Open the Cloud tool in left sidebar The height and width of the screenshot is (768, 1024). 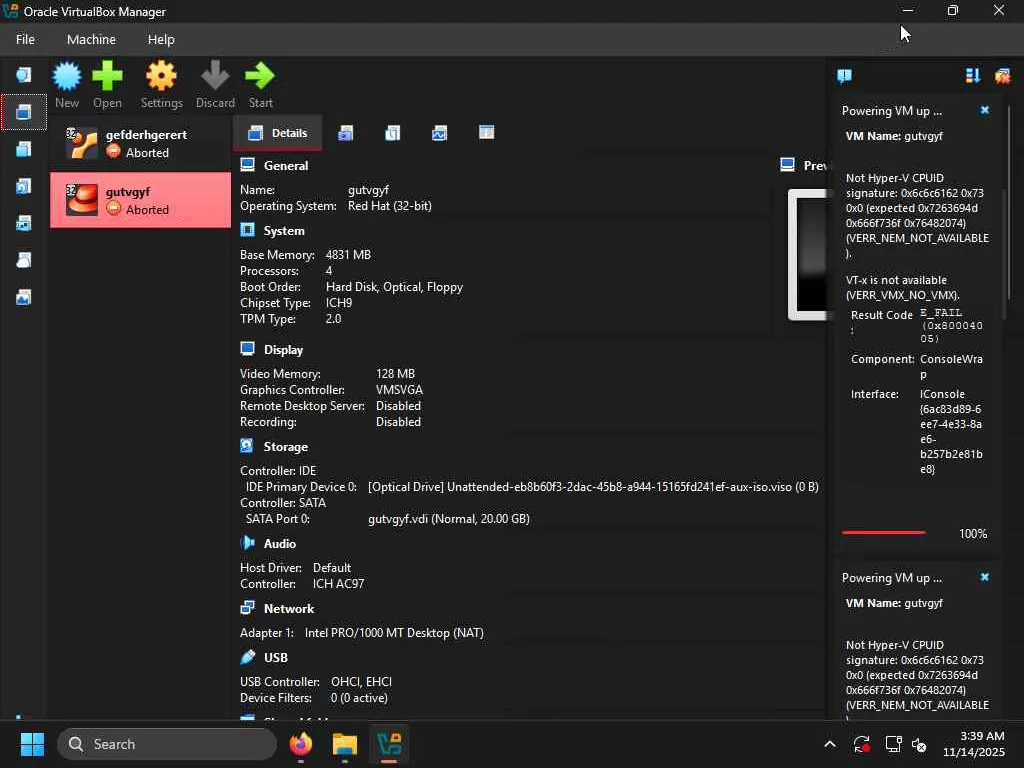tap(24, 260)
